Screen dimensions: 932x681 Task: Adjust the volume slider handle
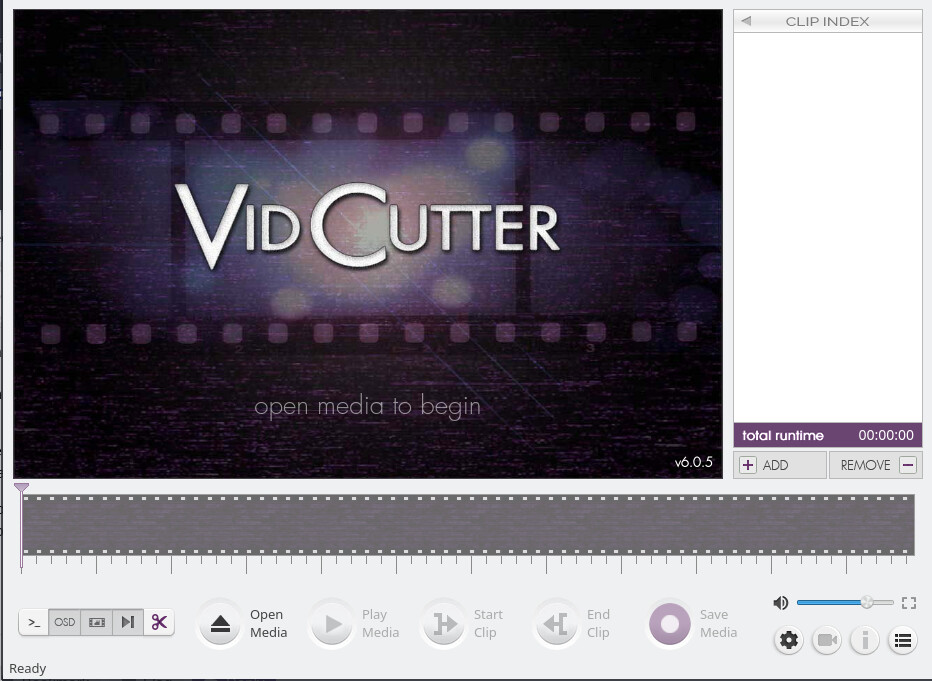(x=867, y=603)
